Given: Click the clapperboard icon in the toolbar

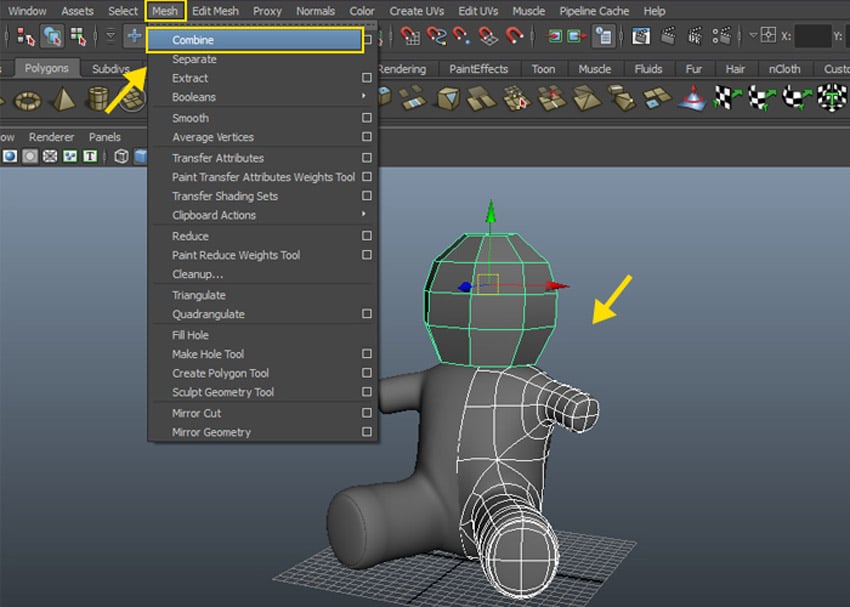Looking at the screenshot, I should [668, 38].
